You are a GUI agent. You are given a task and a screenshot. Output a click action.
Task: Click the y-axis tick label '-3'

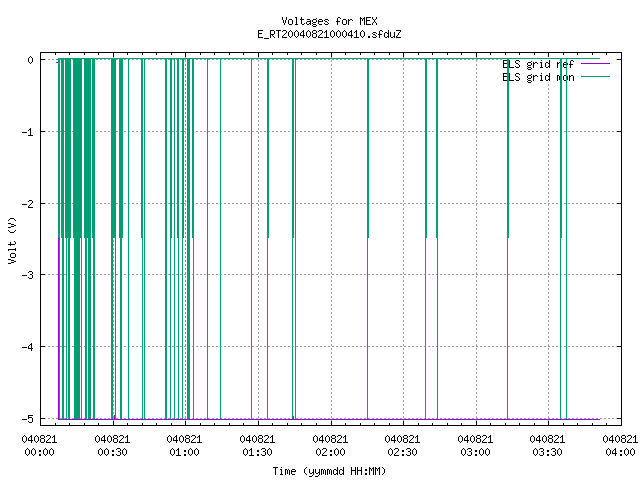(x=28, y=275)
